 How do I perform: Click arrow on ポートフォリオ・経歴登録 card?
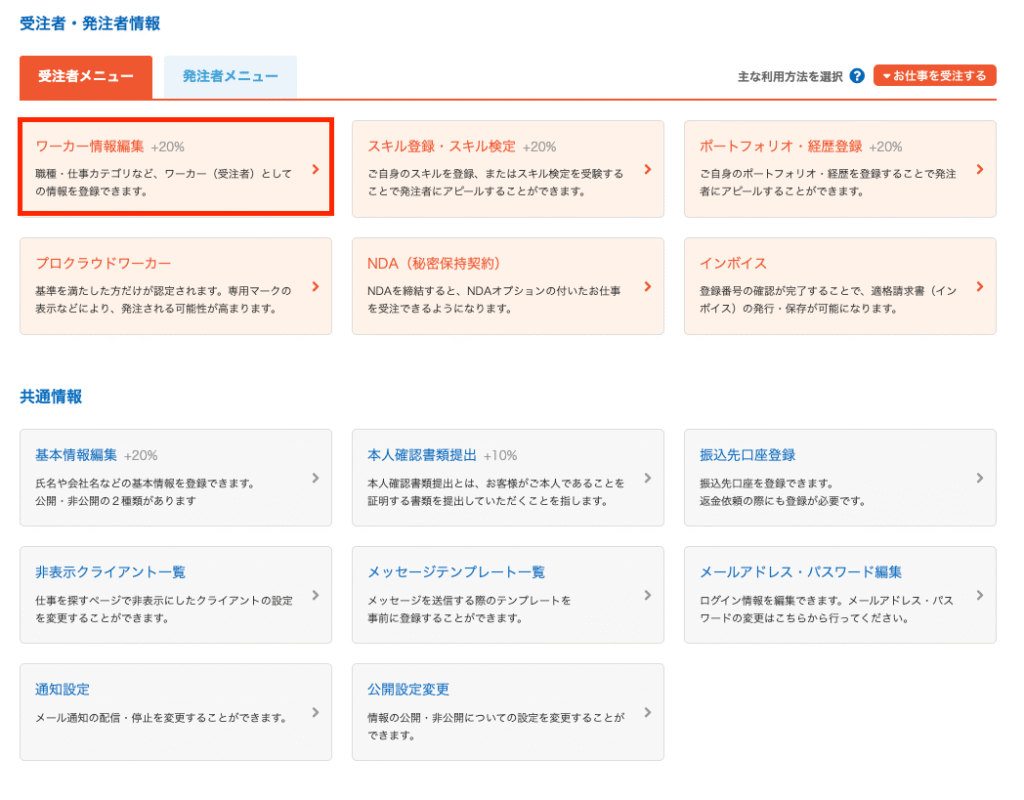click(979, 169)
